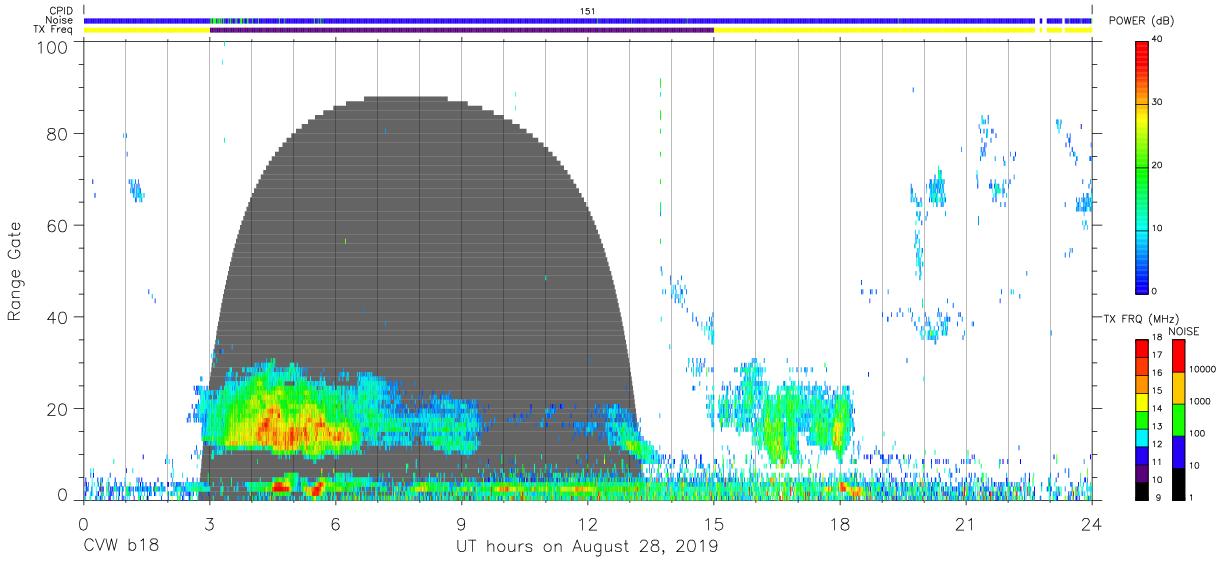The image size is (1228, 567).
Task: Click the 40 tick on the power colorbar
Action: tap(1158, 39)
